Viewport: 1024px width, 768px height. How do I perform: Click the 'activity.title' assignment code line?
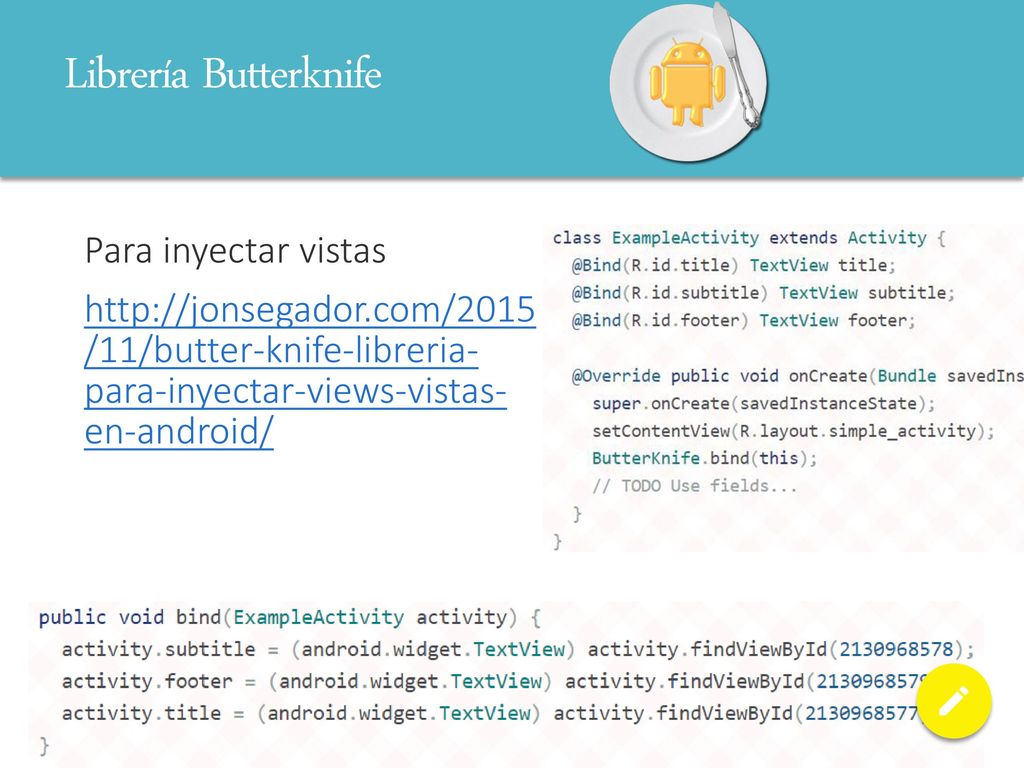[489, 713]
